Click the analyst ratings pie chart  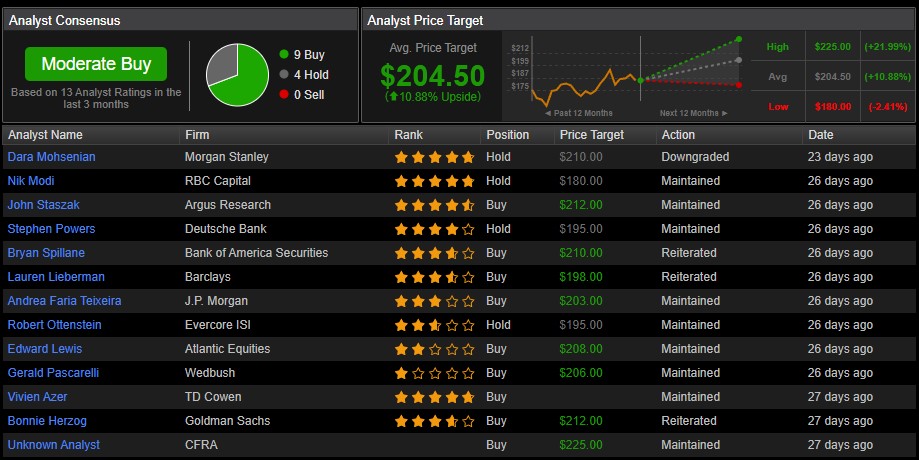tap(237, 74)
